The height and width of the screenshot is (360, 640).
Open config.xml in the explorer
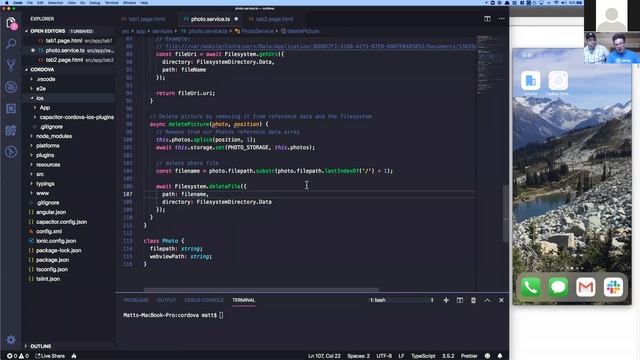tap(49, 231)
